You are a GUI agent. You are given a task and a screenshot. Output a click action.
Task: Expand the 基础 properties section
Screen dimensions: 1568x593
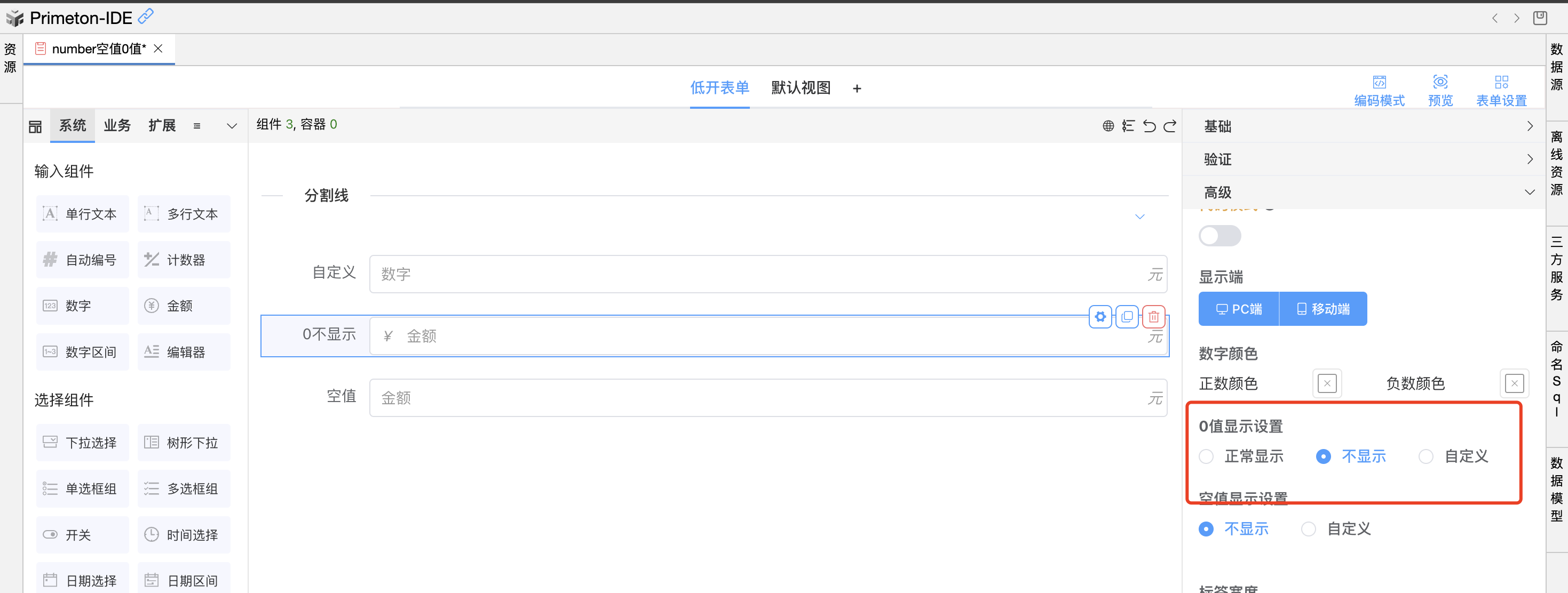tap(1364, 126)
